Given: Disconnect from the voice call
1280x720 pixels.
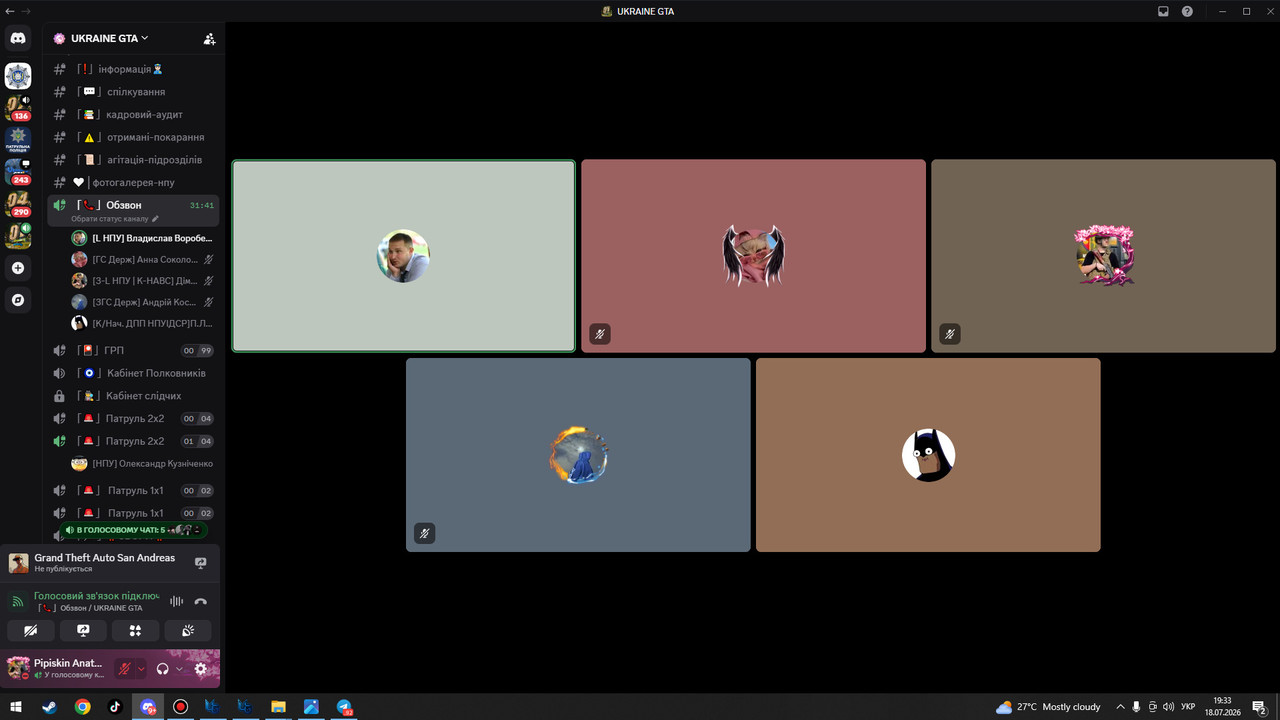Looking at the screenshot, I should click(x=200, y=601).
